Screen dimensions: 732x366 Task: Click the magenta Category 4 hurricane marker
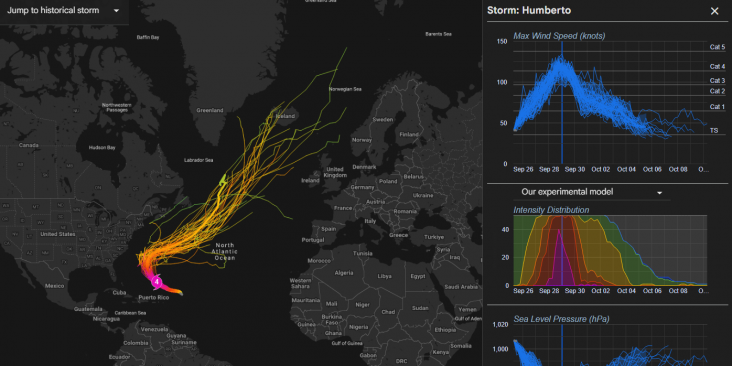(x=157, y=282)
